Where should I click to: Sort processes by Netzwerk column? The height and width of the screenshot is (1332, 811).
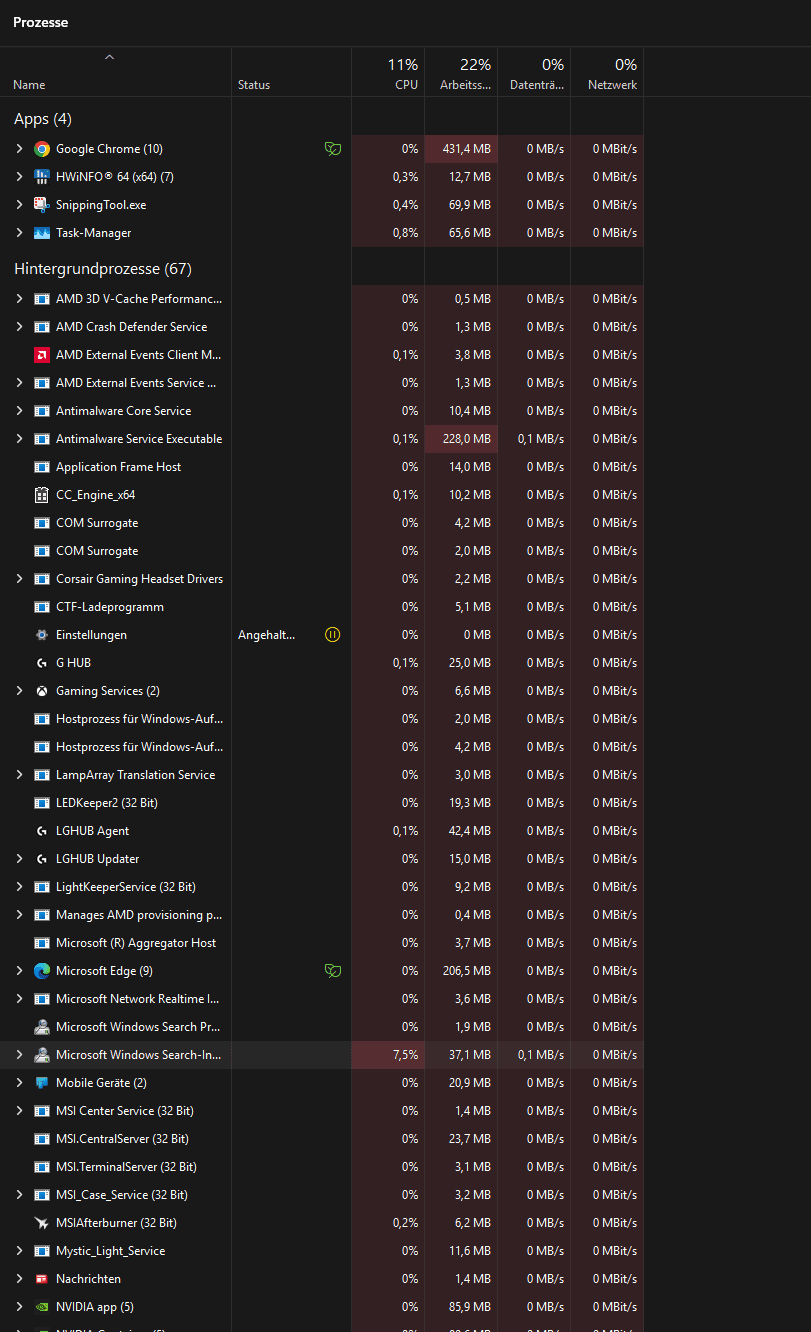pos(607,72)
